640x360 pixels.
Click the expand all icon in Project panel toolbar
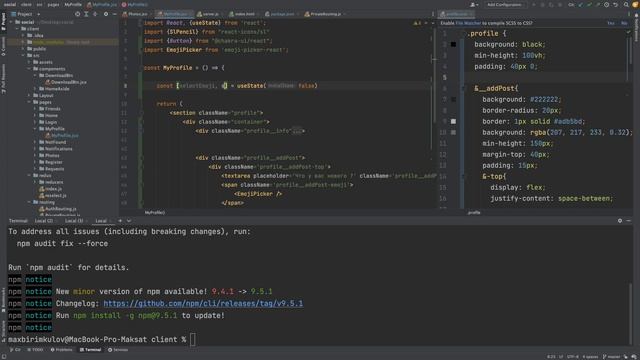[86, 14]
